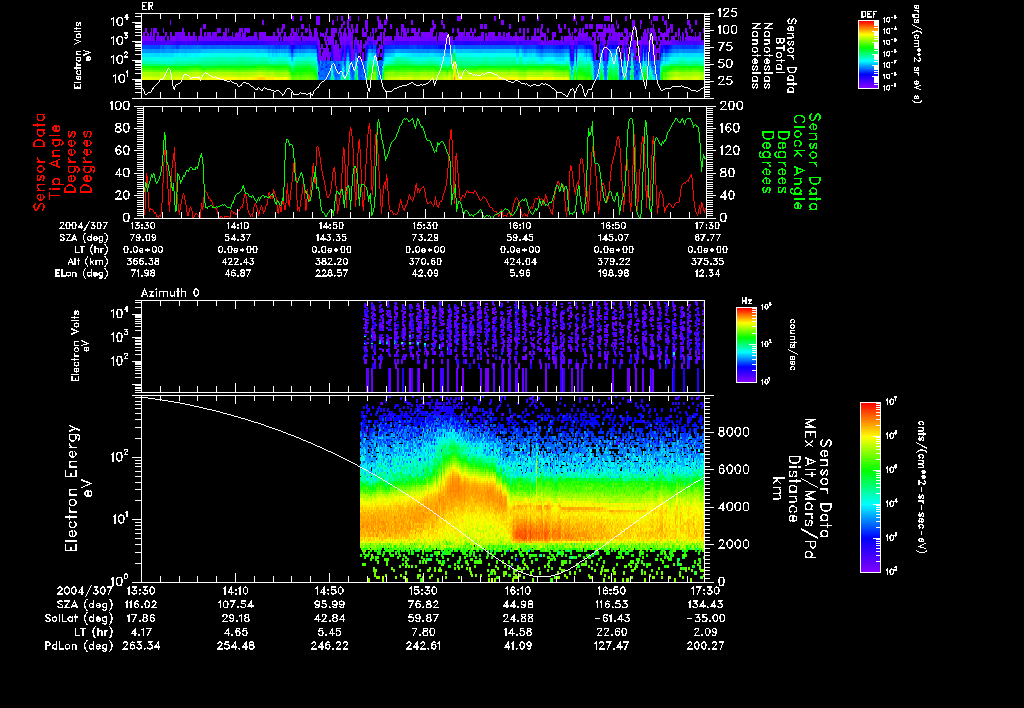The width and height of the screenshot is (1024, 708).
Task: Click the DEF rainbow color bar
Action: pyautogui.click(x=869, y=54)
